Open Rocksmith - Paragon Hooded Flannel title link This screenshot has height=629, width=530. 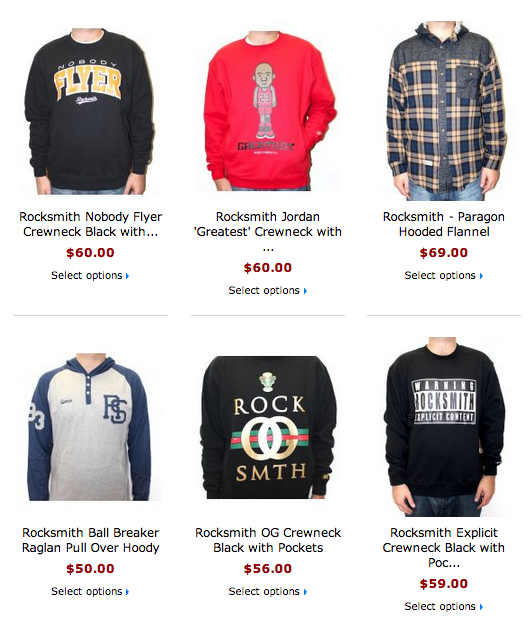pyautogui.click(x=444, y=224)
